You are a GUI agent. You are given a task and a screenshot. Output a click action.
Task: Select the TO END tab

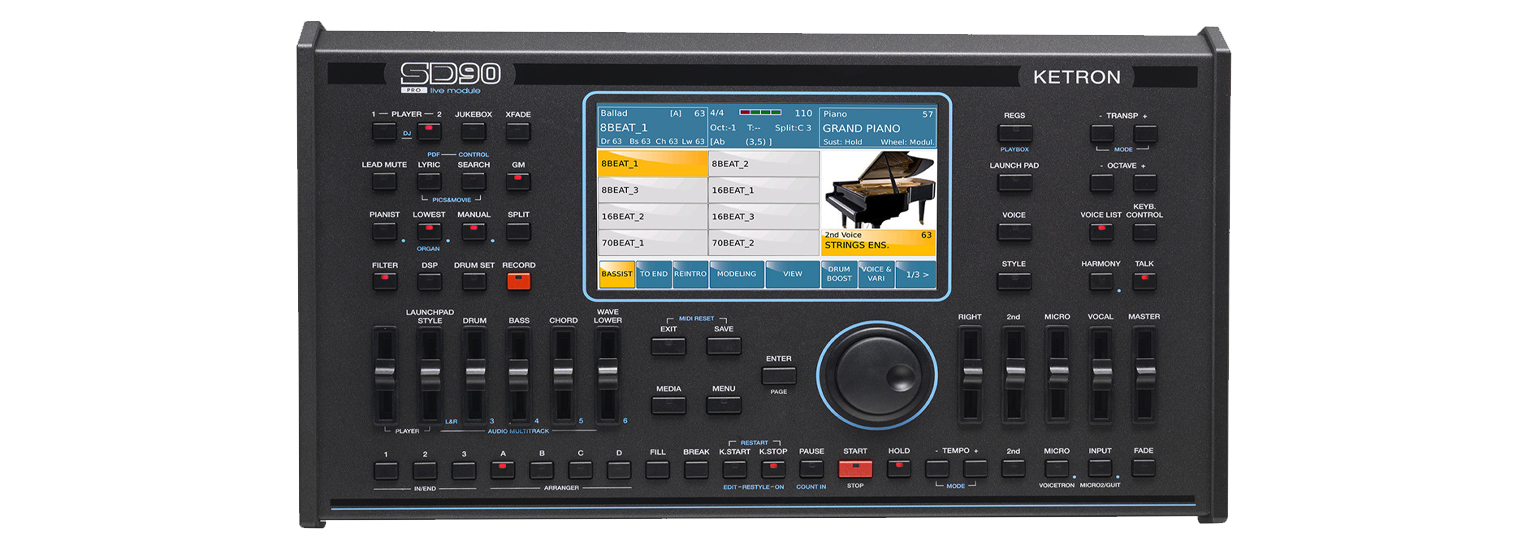coord(654,274)
